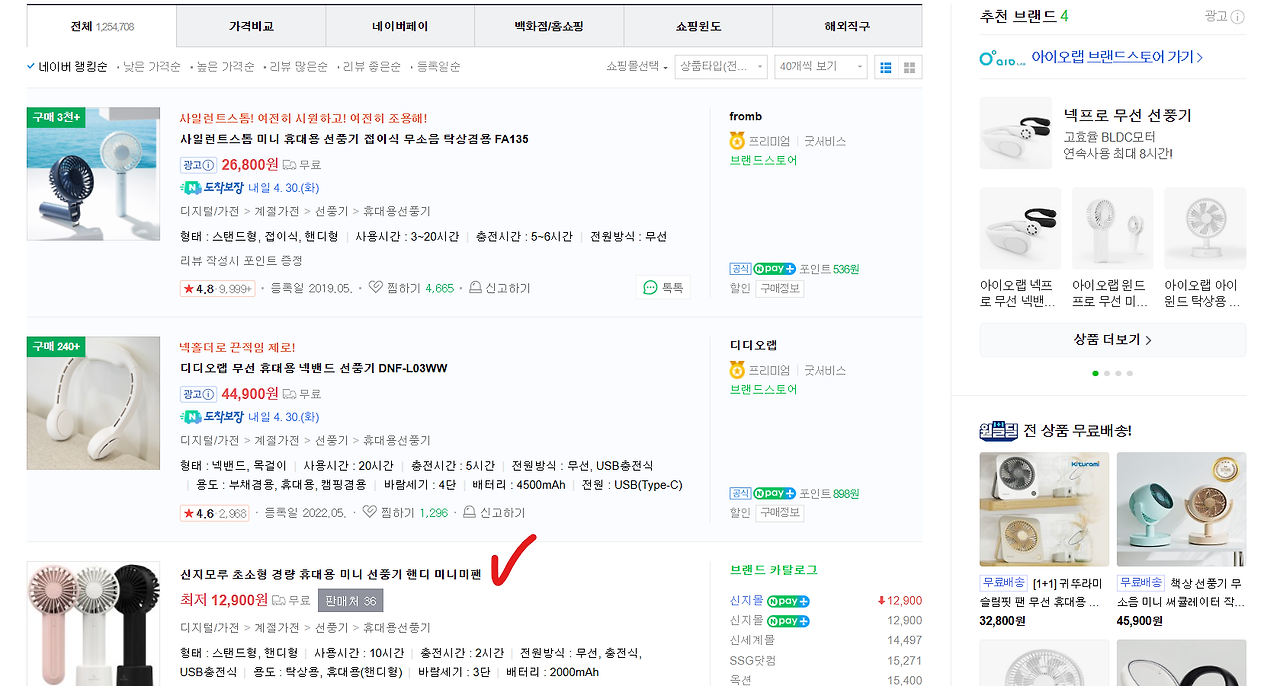Click Npay+ badge beside 포인트 536원

coord(774,269)
